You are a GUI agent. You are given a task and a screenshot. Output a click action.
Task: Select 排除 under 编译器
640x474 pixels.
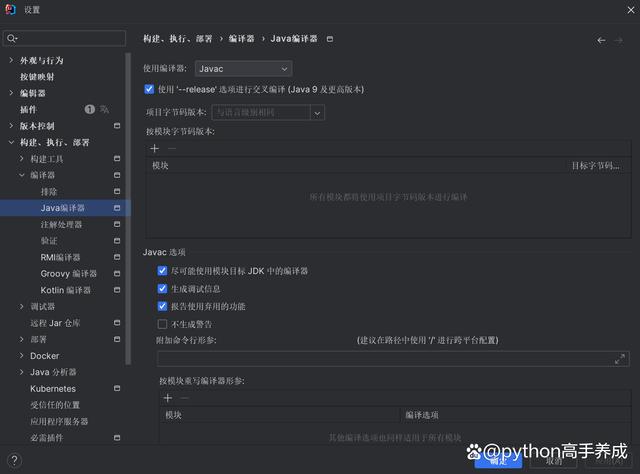[49, 192]
